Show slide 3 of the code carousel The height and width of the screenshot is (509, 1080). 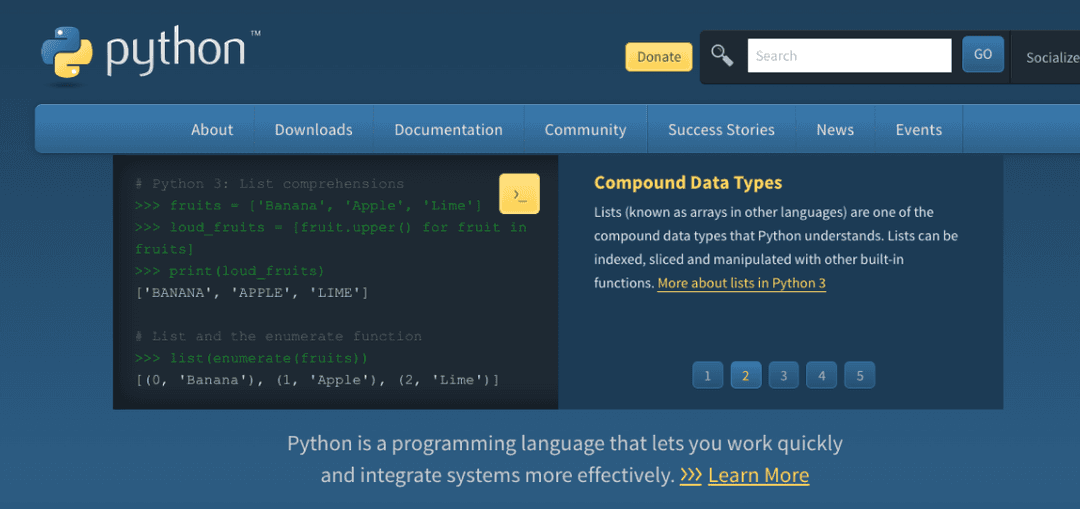[784, 376]
